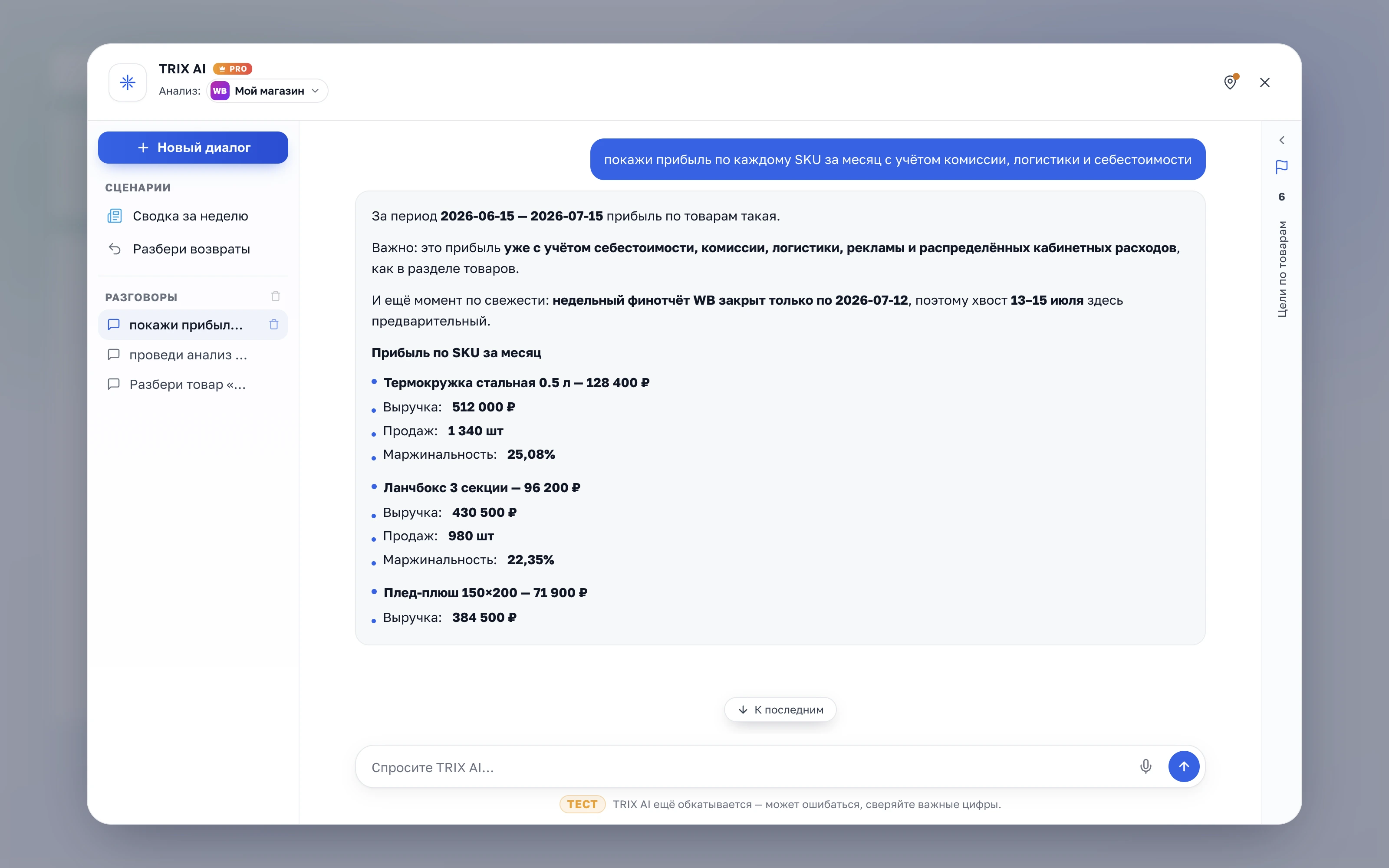Delete the покажи прибыл… conversation
The height and width of the screenshot is (868, 1389).
pos(274,324)
